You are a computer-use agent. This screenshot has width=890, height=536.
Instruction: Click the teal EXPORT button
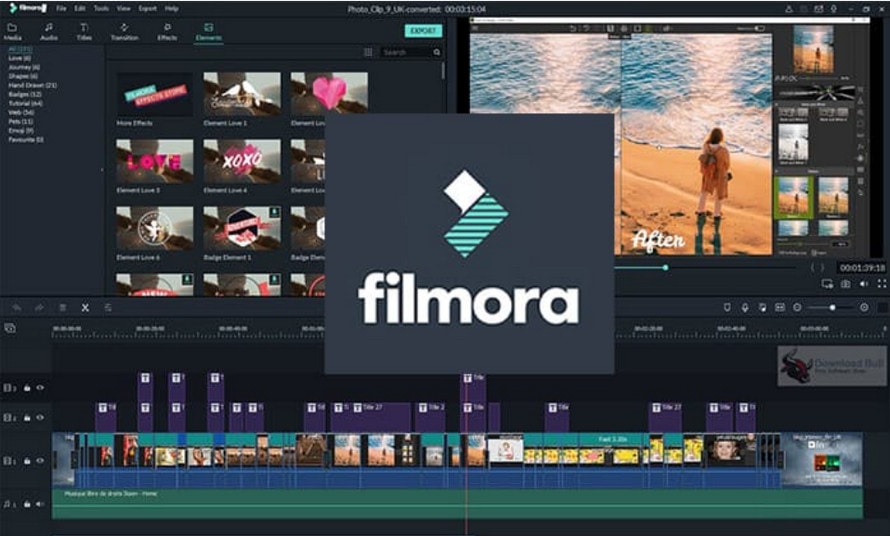[x=423, y=31]
